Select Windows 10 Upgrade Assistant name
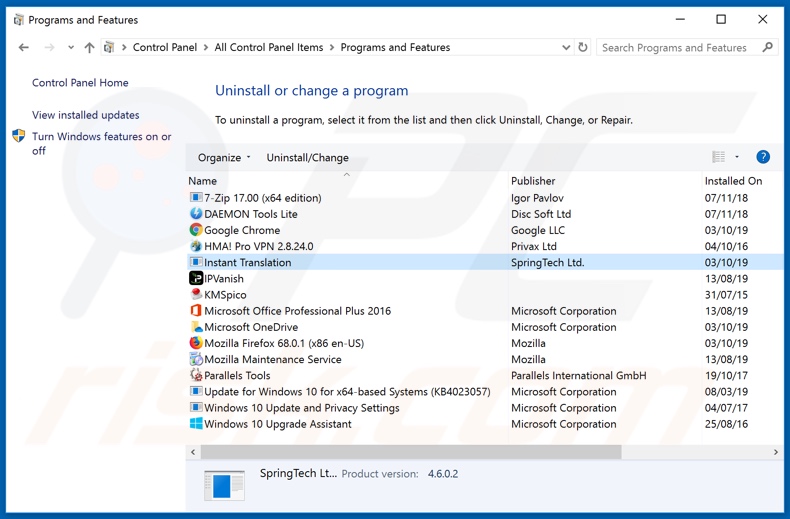The image size is (790, 519). pos(278,423)
